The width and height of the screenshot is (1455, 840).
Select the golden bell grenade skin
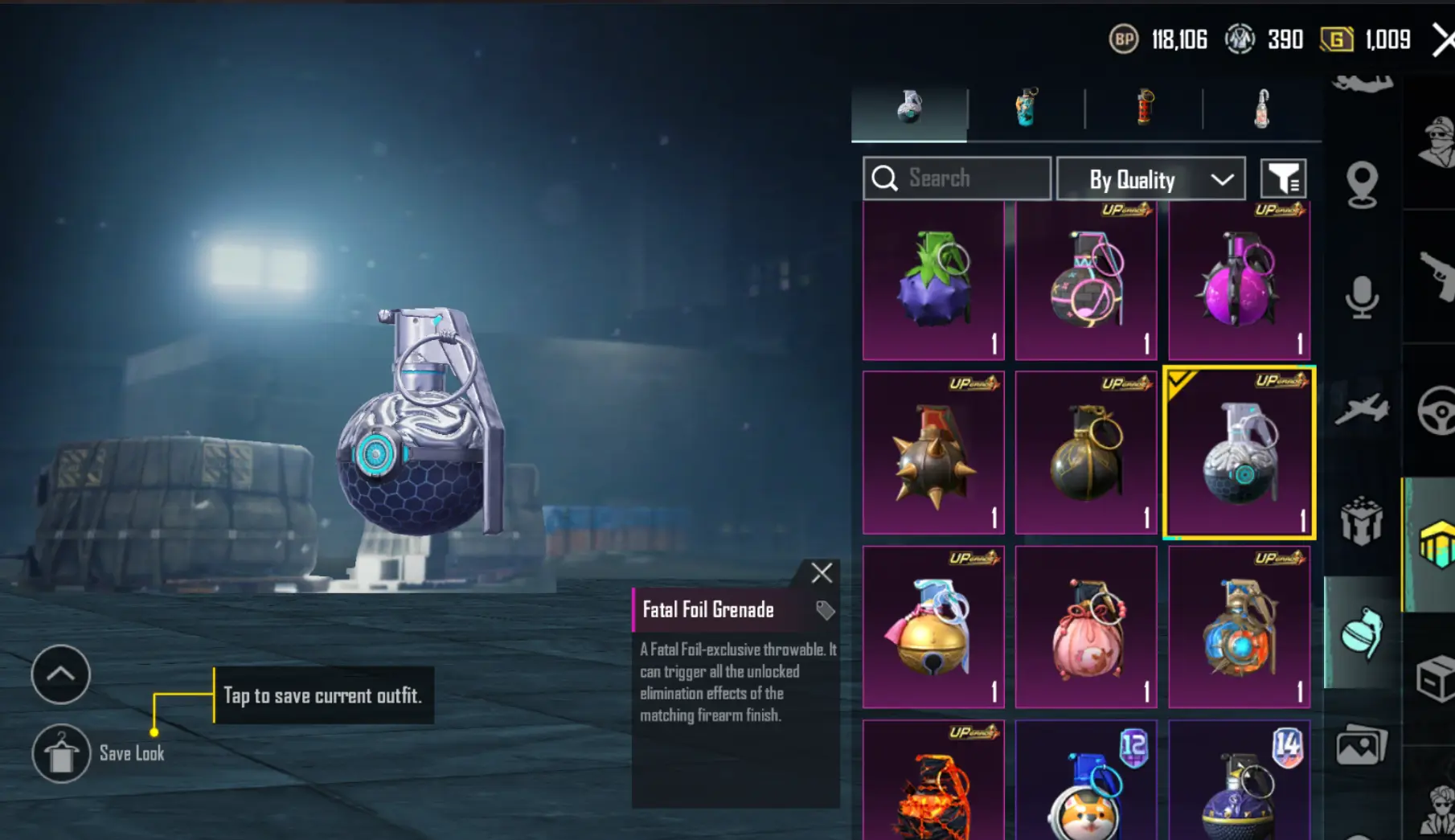933,627
